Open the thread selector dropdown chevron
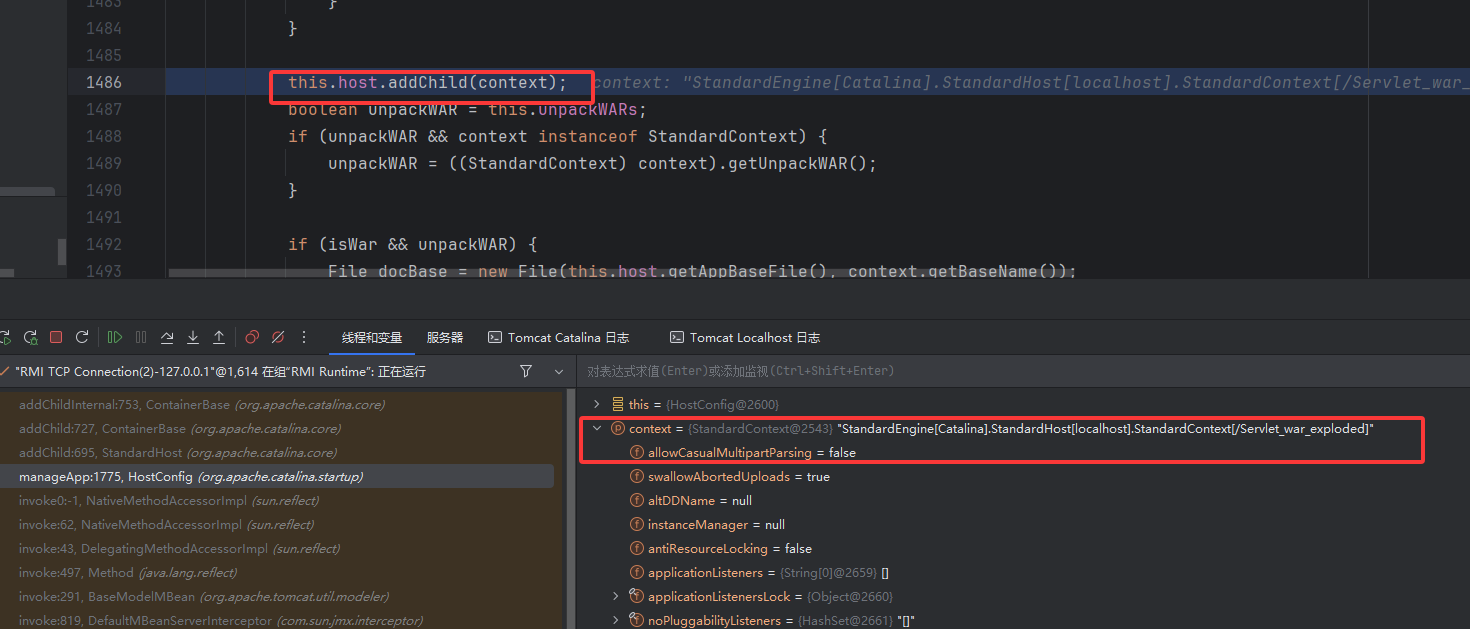 pyautogui.click(x=559, y=371)
